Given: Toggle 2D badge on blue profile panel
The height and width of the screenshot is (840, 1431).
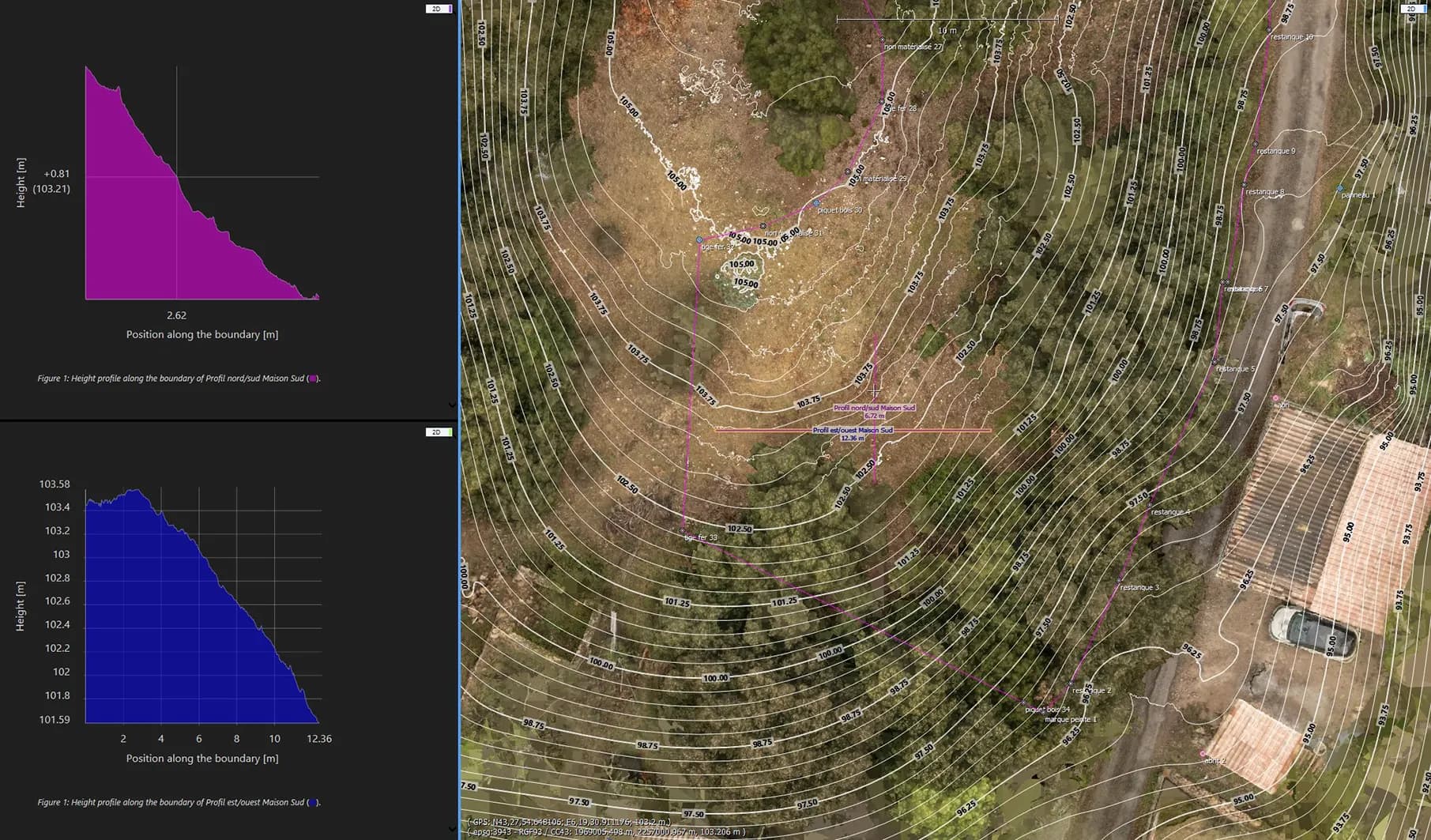Looking at the screenshot, I should 439,432.
